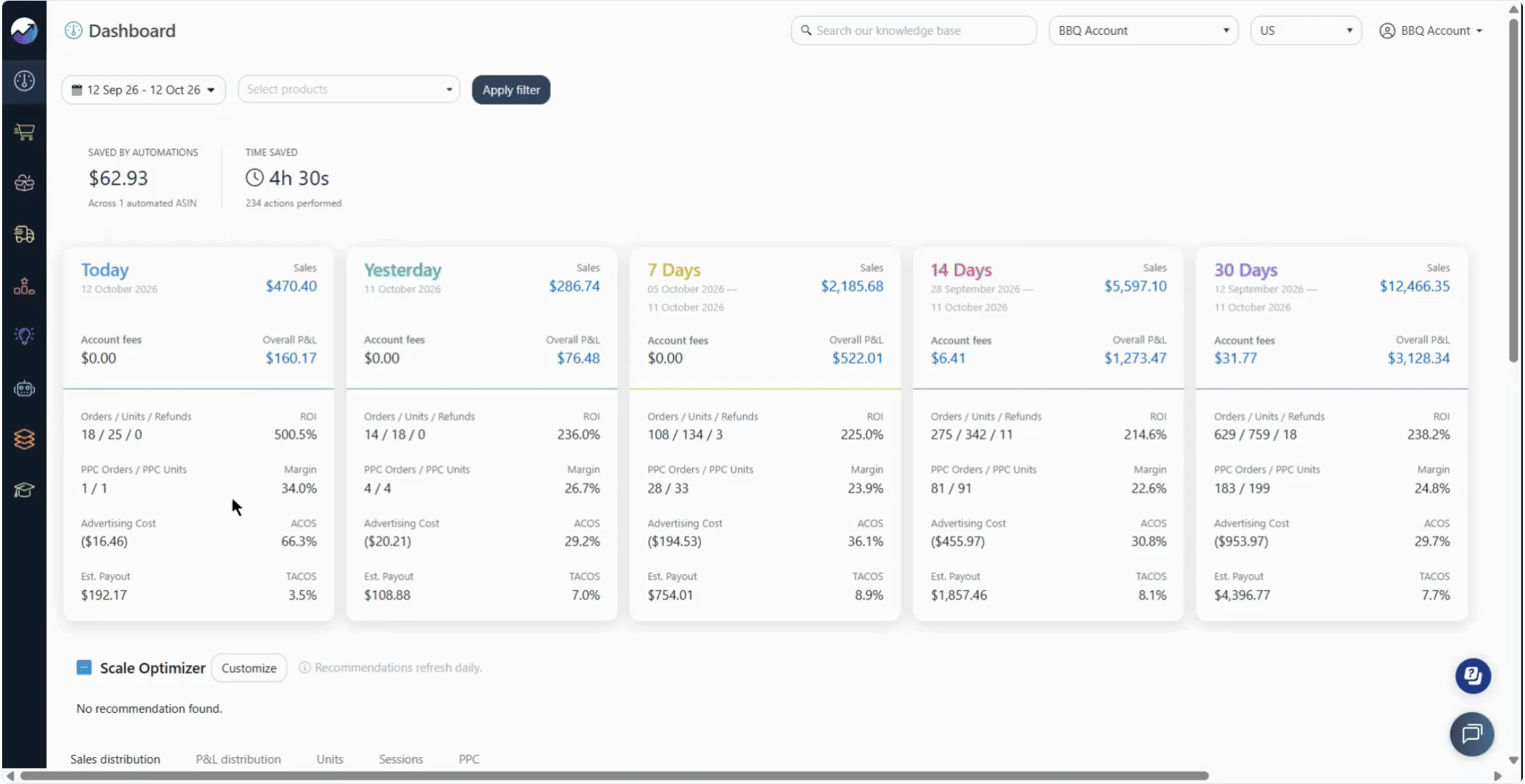Screen dimensions: 1525x784
Task: Click the 14 Days card heading
Action: coord(961,270)
